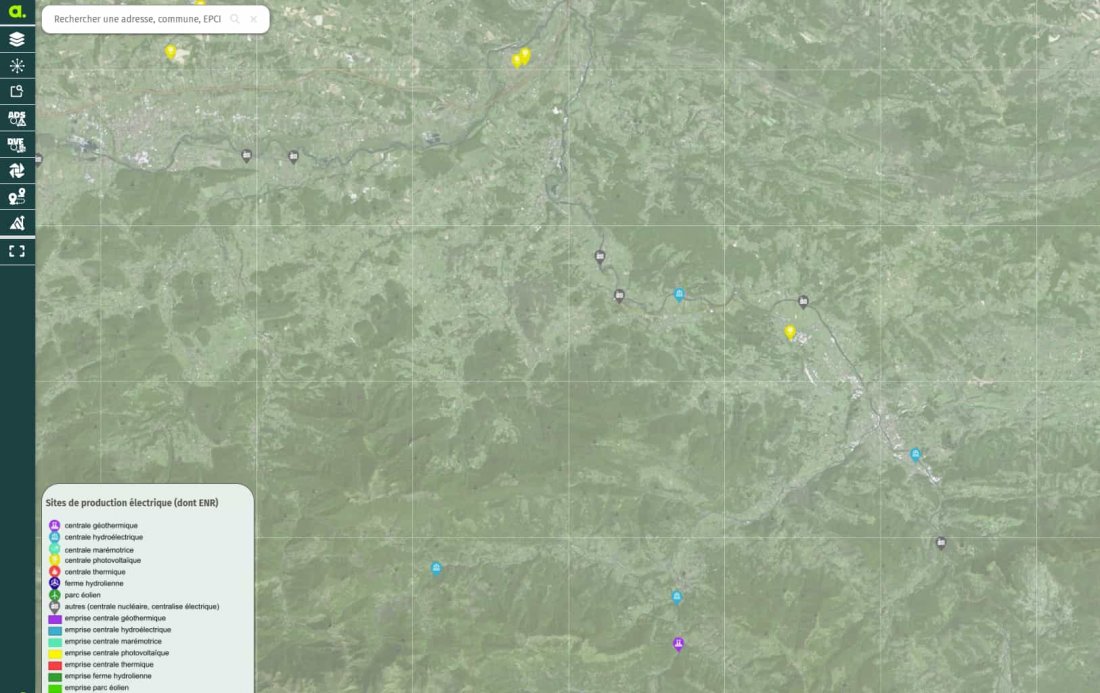The width and height of the screenshot is (1100, 693).
Task: Click the snowflake-shaped sidebar tool
Action: point(17,66)
